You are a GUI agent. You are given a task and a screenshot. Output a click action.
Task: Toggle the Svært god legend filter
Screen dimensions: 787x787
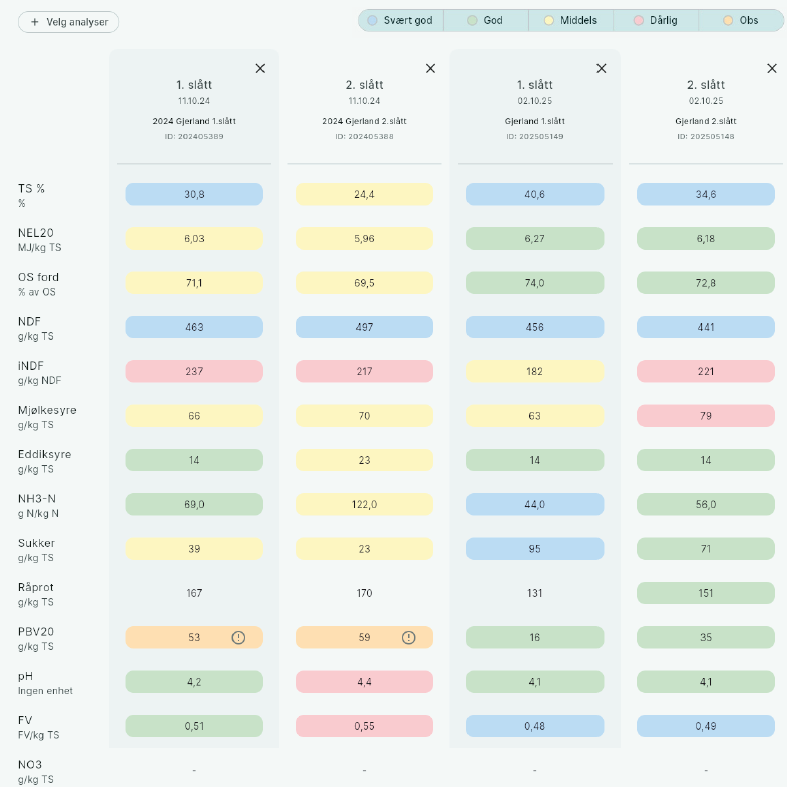(x=400, y=20)
